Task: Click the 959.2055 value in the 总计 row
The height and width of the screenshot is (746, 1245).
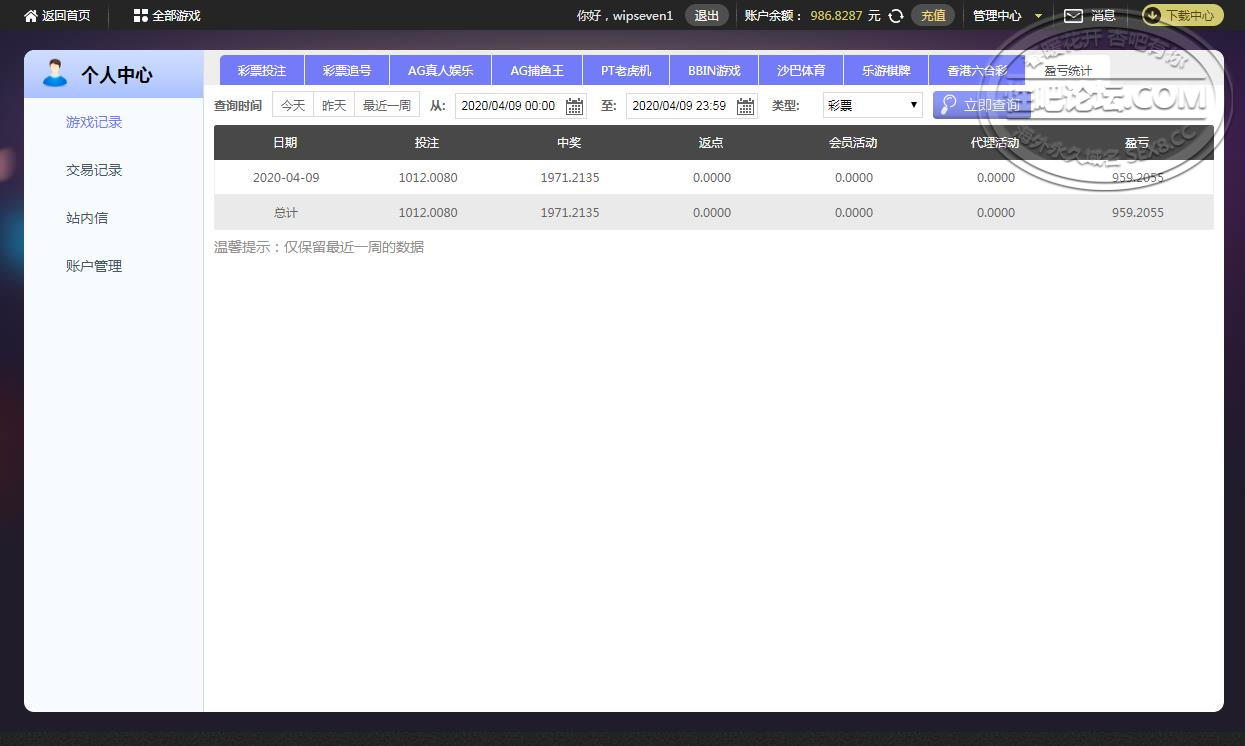Action: tap(1138, 213)
